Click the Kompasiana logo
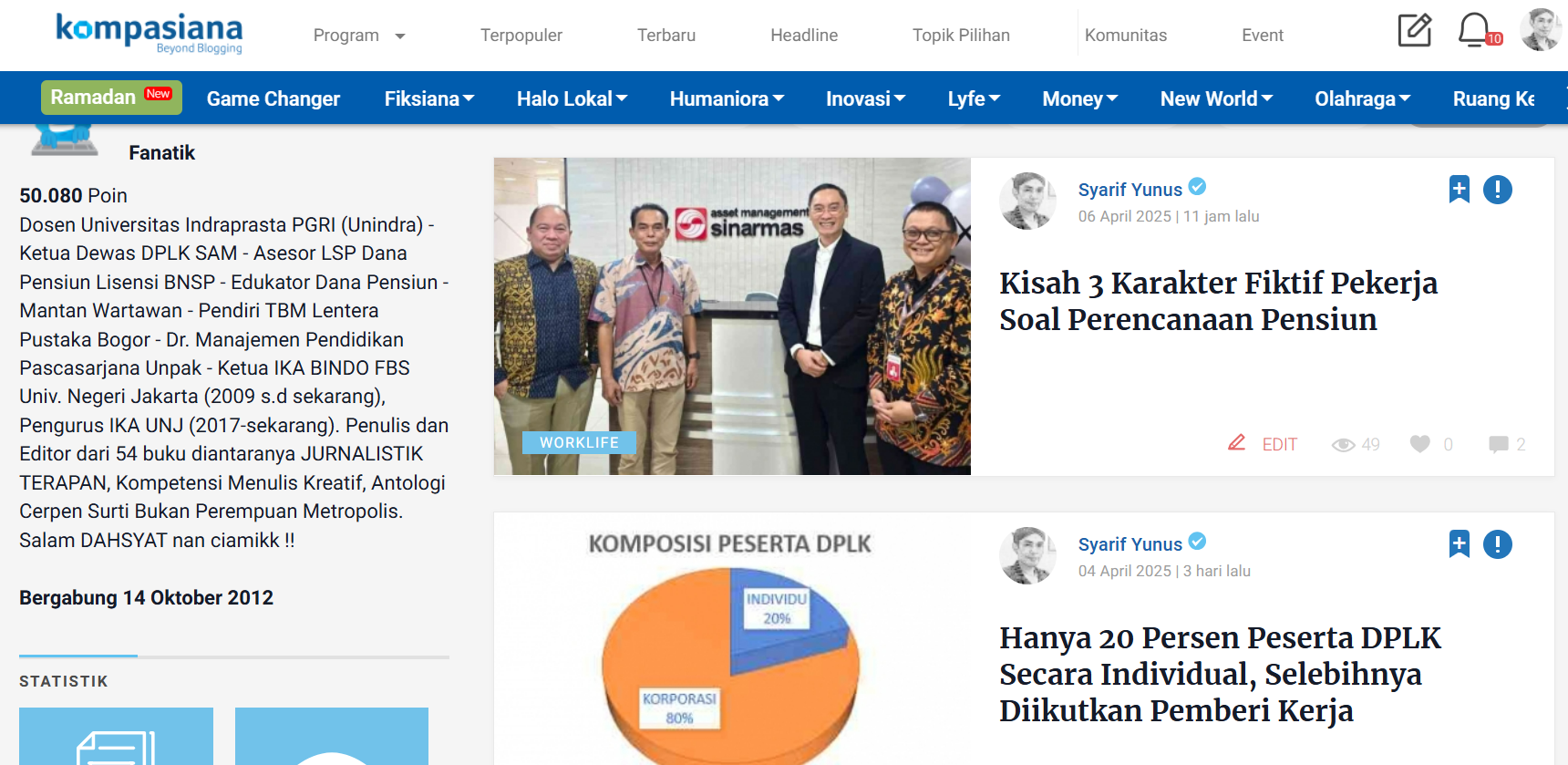 coord(150,33)
